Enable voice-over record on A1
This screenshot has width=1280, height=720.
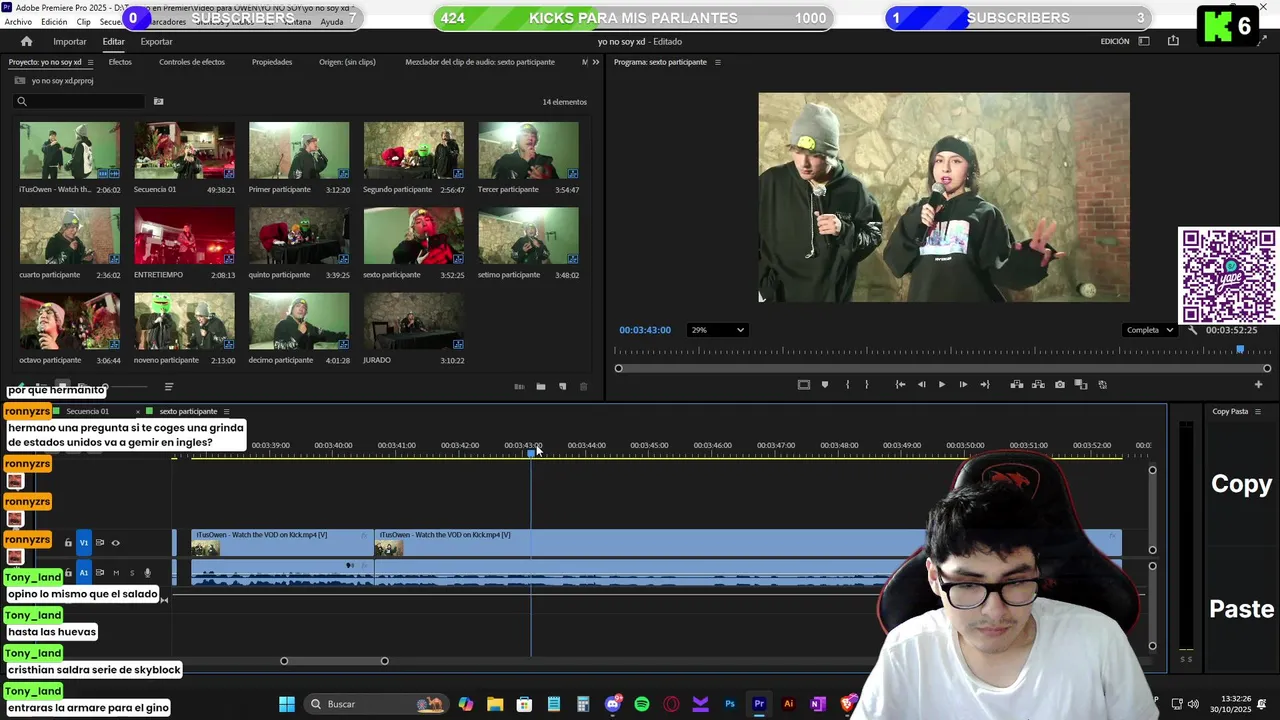(x=147, y=573)
